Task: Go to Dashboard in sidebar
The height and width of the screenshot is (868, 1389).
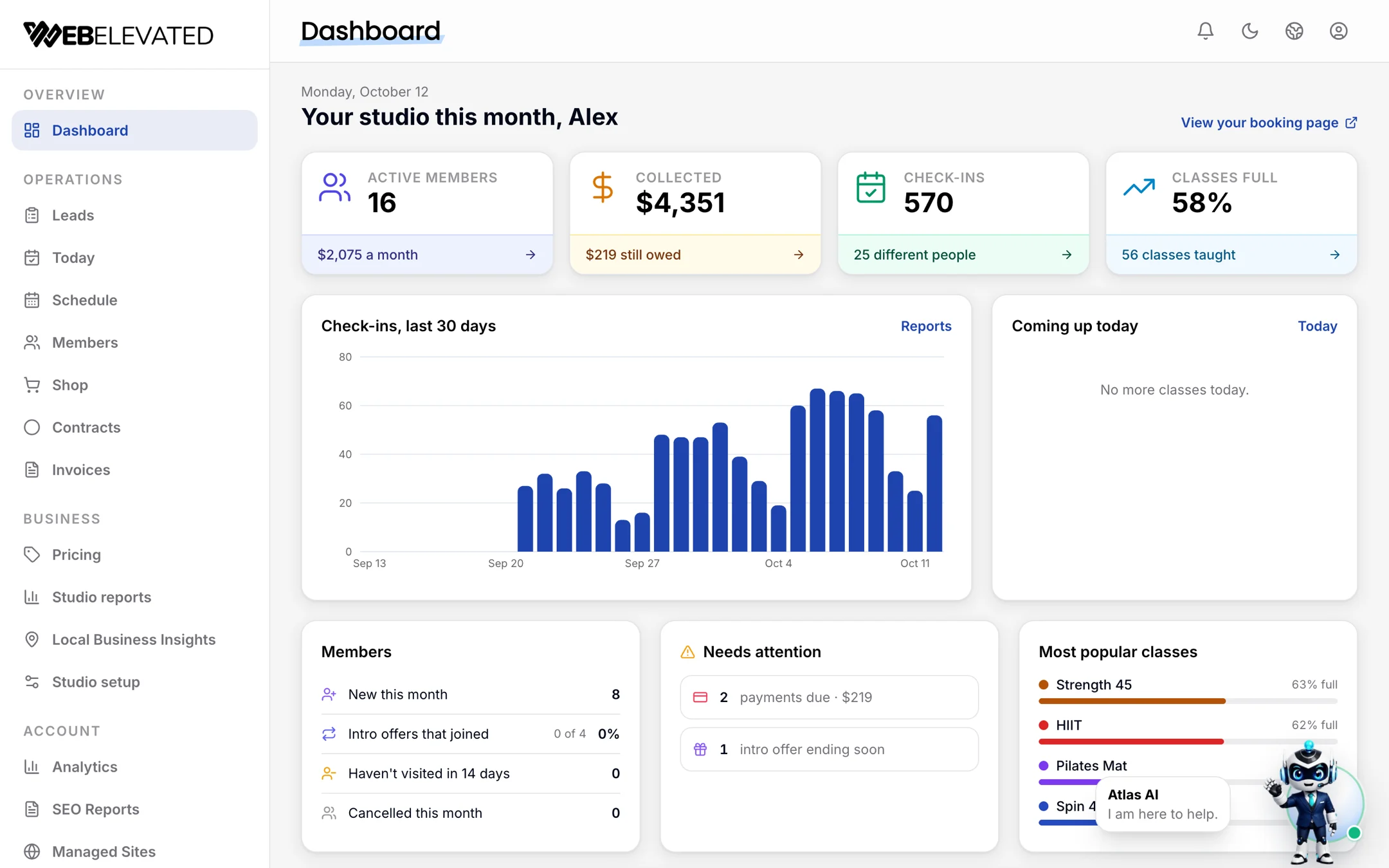Action: [134, 130]
